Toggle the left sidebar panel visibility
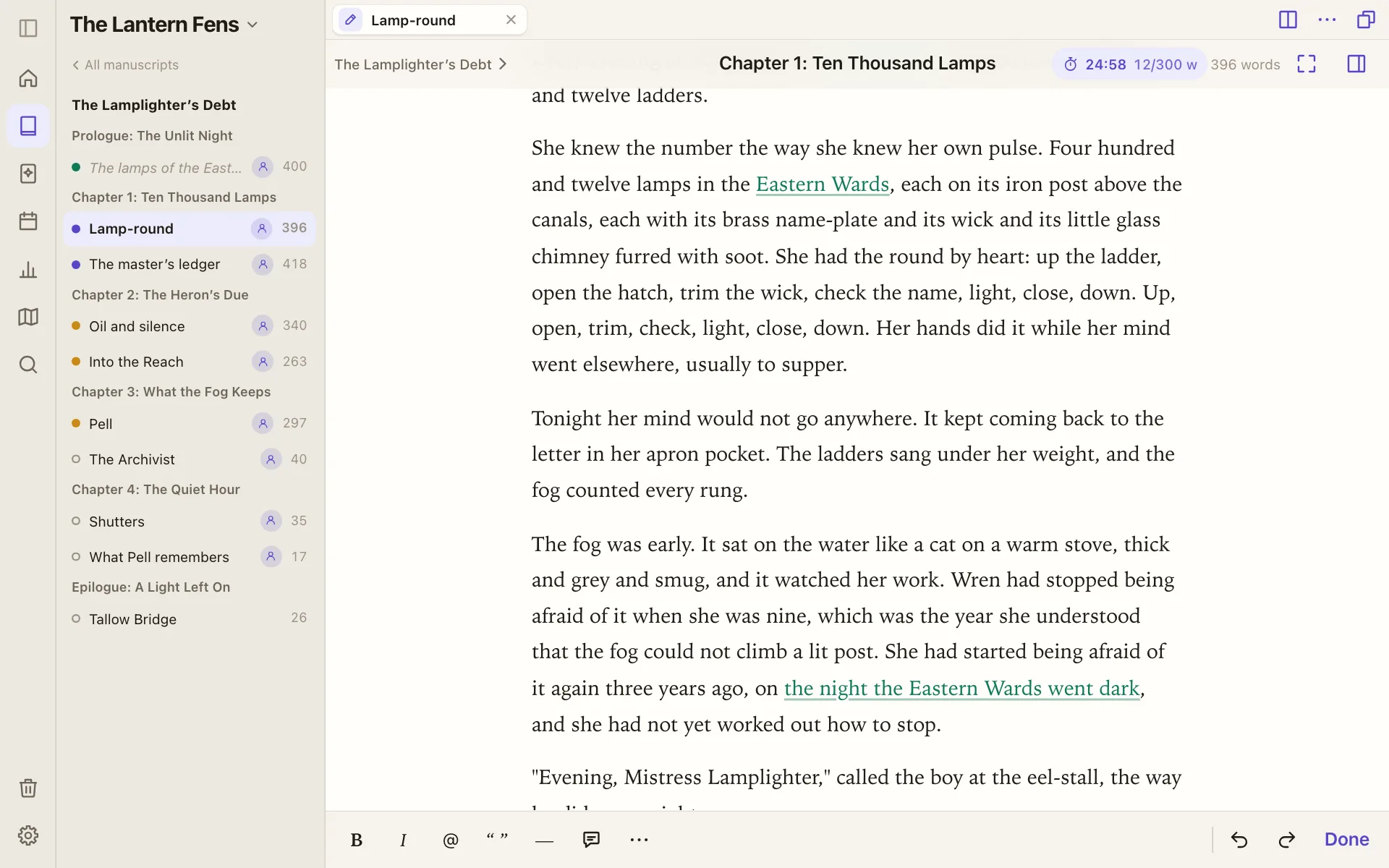The image size is (1389, 868). (28, 28)
